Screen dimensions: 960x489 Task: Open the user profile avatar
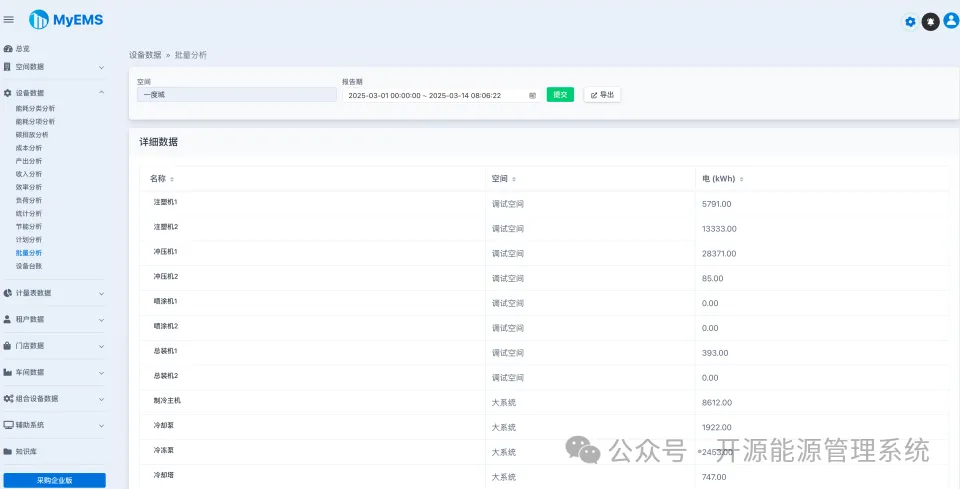(x=951, y=21)
